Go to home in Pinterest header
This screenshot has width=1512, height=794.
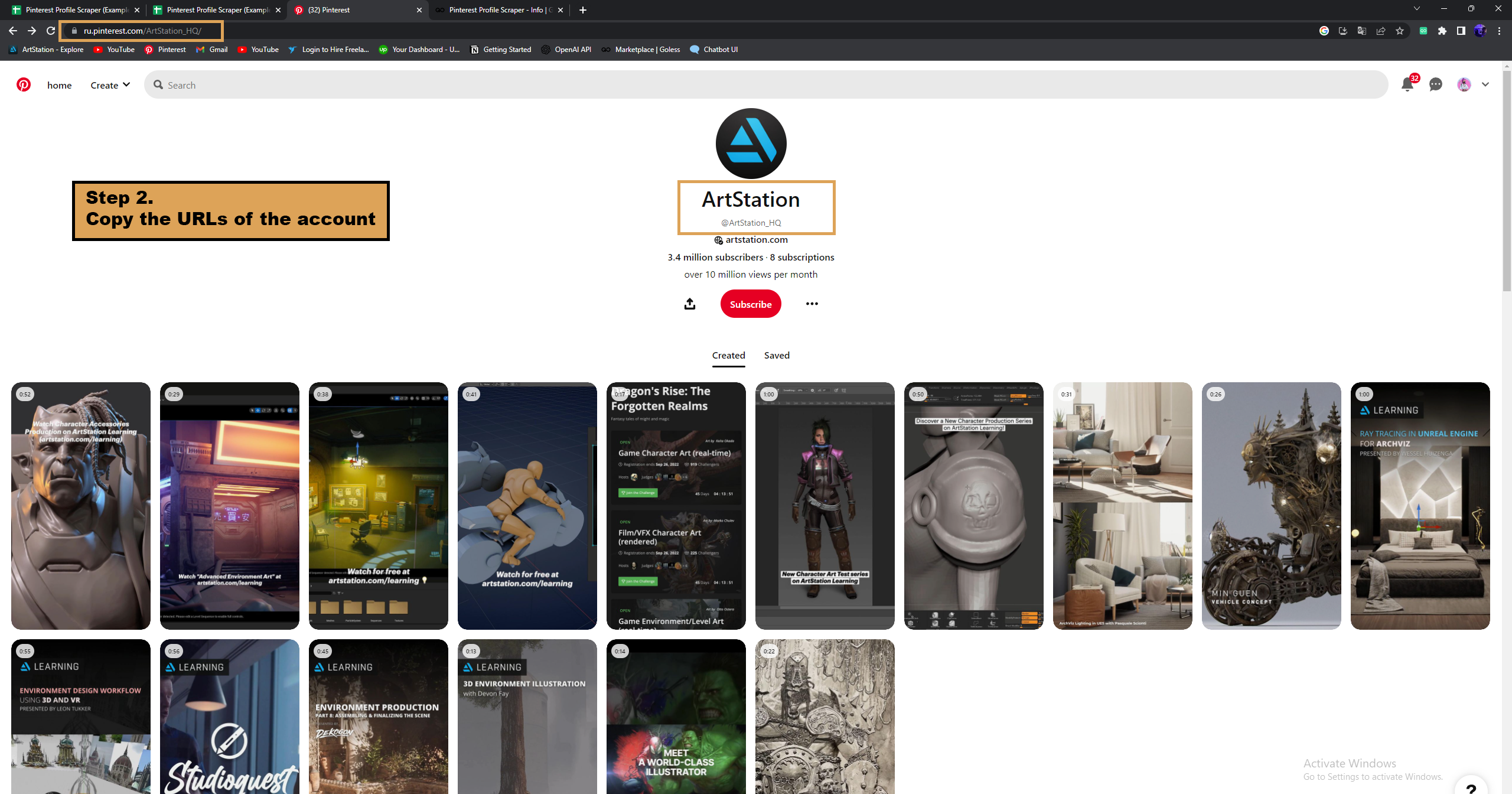point(59,85)
